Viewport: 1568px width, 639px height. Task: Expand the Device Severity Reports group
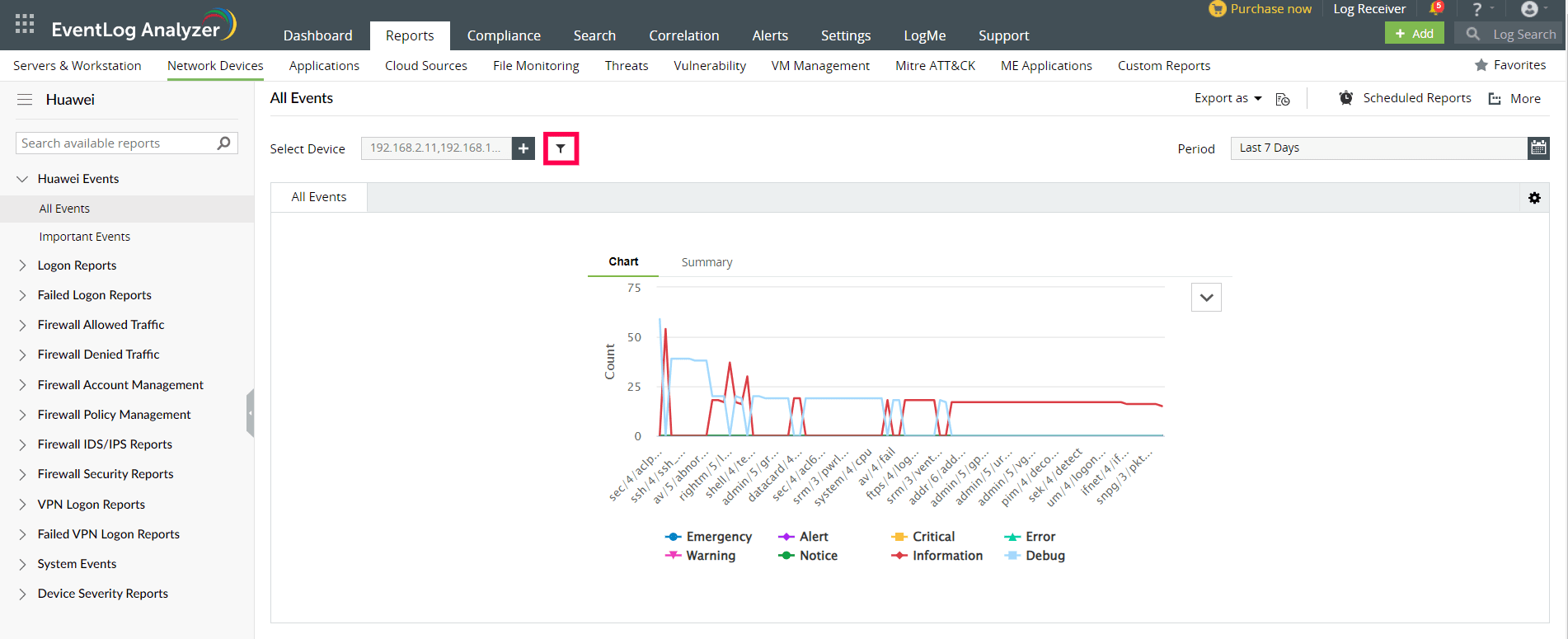tap(22, 594)
